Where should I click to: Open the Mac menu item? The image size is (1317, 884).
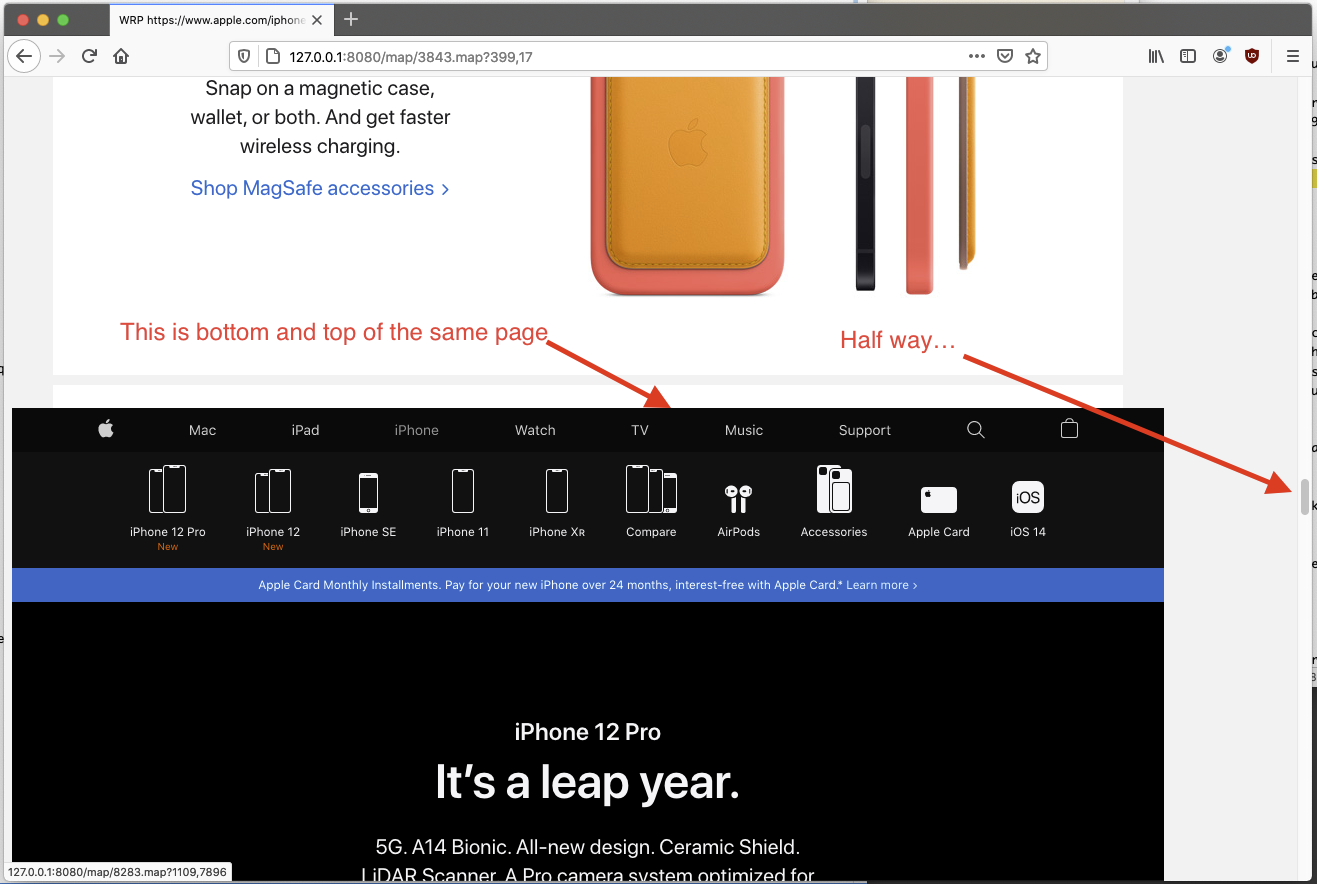(202, 430)
